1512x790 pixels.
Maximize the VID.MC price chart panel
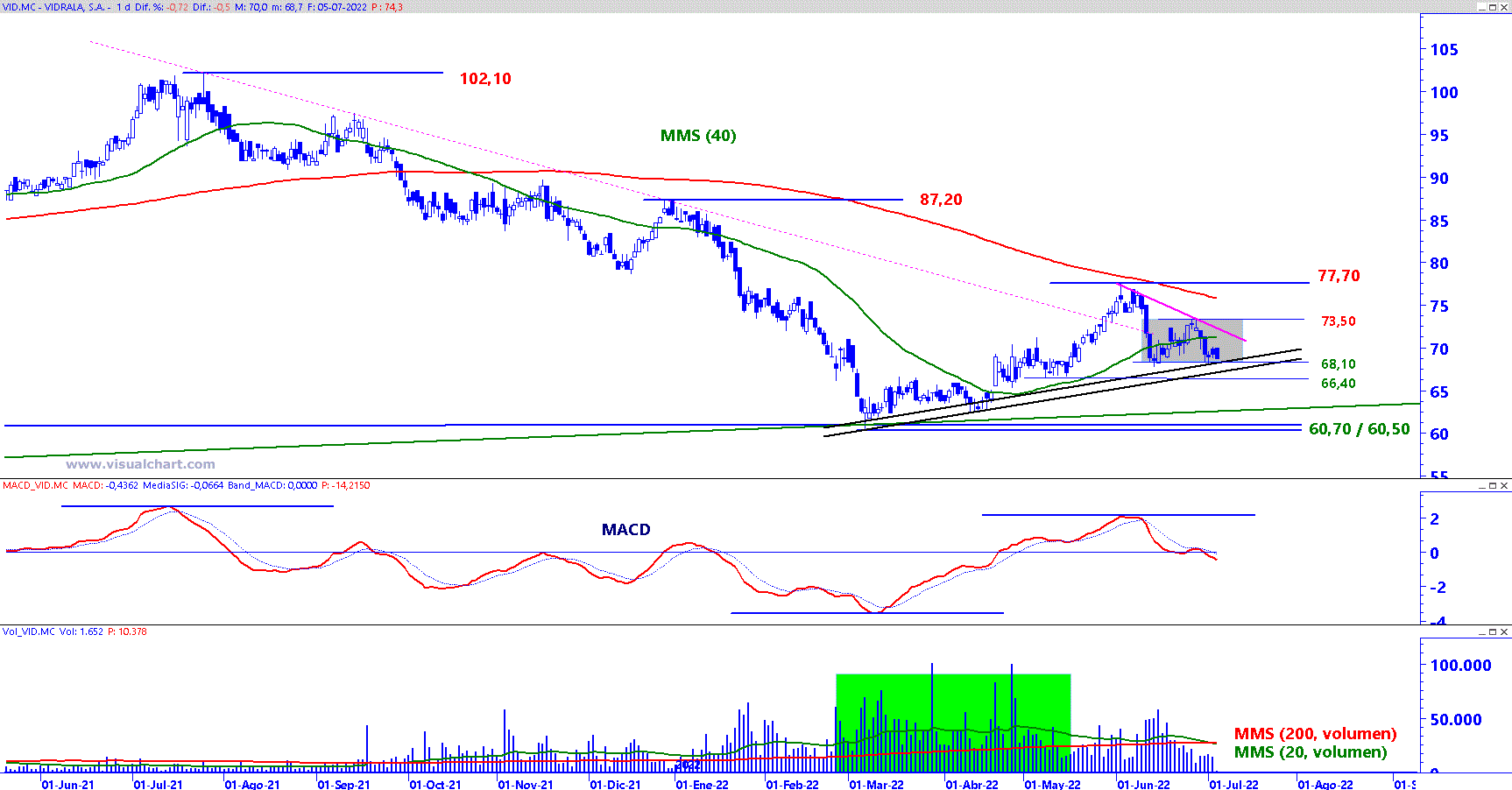click(1493, 7)
